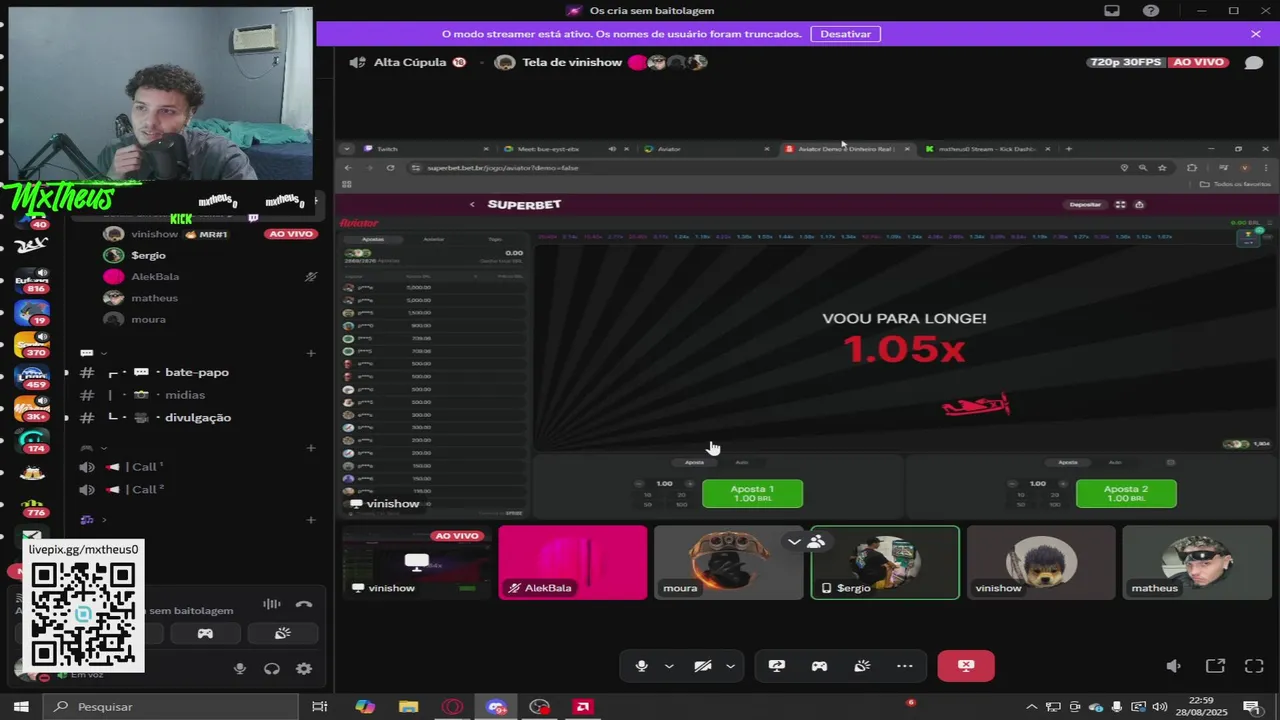The width and height of the screenshot is (1280, 720).
Task: Collapse the text channels category chevron
Action: pyautogui.click(x=103, y=353)
